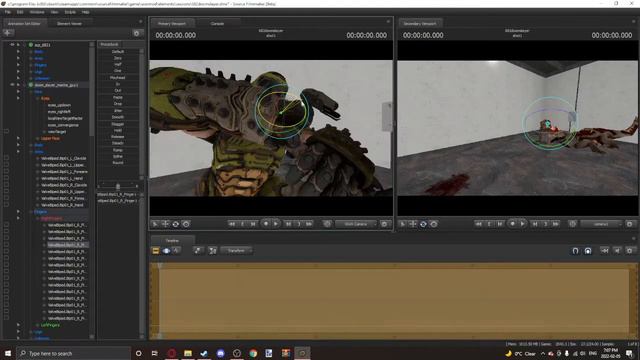Switch to the Motion Editor mode

tap(166, 251)
